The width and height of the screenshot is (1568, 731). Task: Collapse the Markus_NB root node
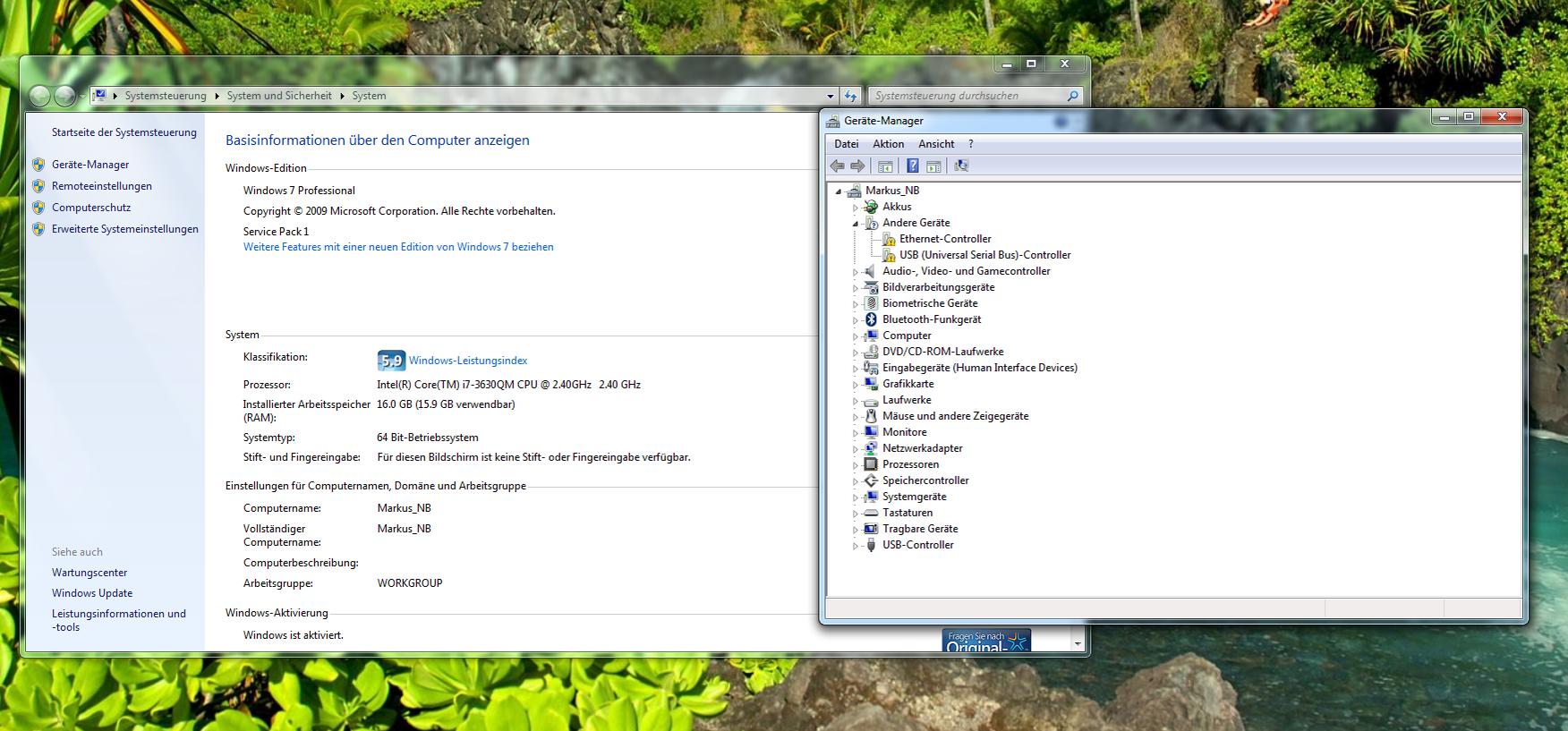(839, 191)
